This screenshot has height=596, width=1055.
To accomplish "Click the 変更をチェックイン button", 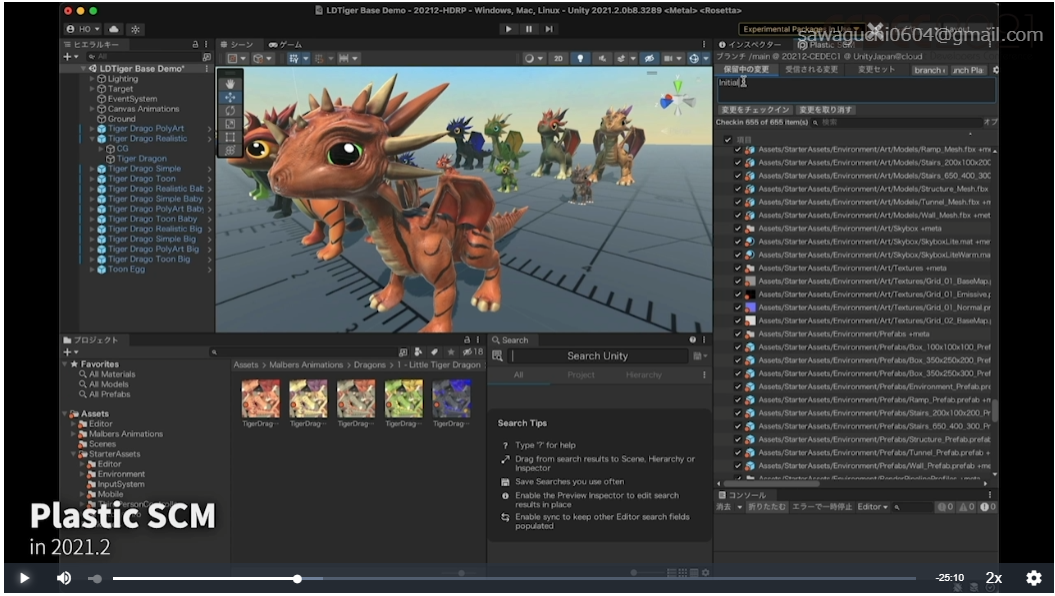I will click(x=755, y=109).
